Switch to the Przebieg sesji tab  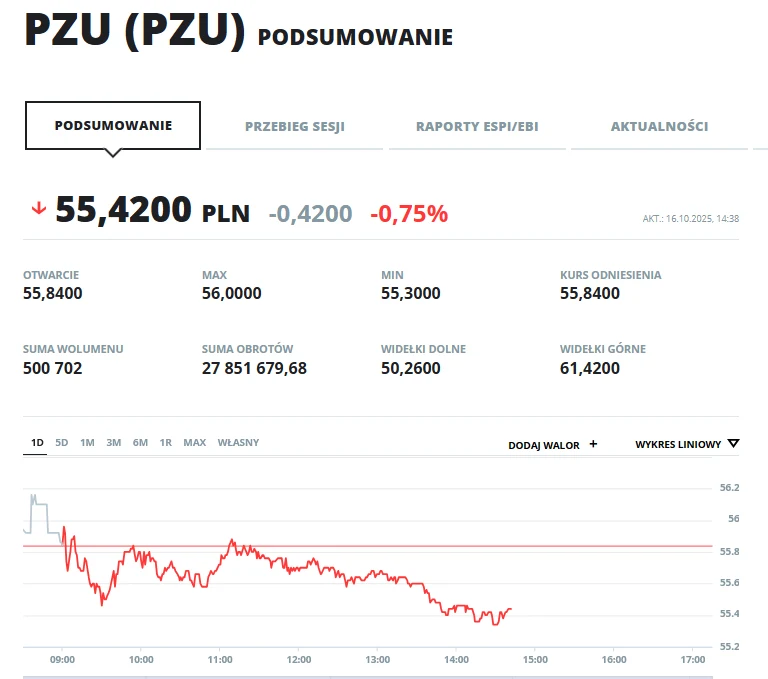(x=295, y=127)
